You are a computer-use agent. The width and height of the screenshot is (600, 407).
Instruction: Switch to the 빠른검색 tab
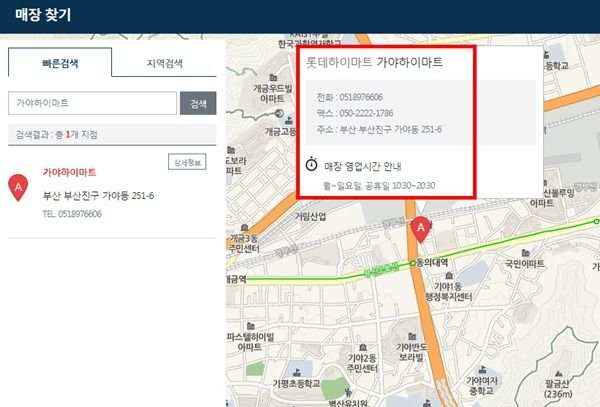pyautogui.click(x=60, y=62)
